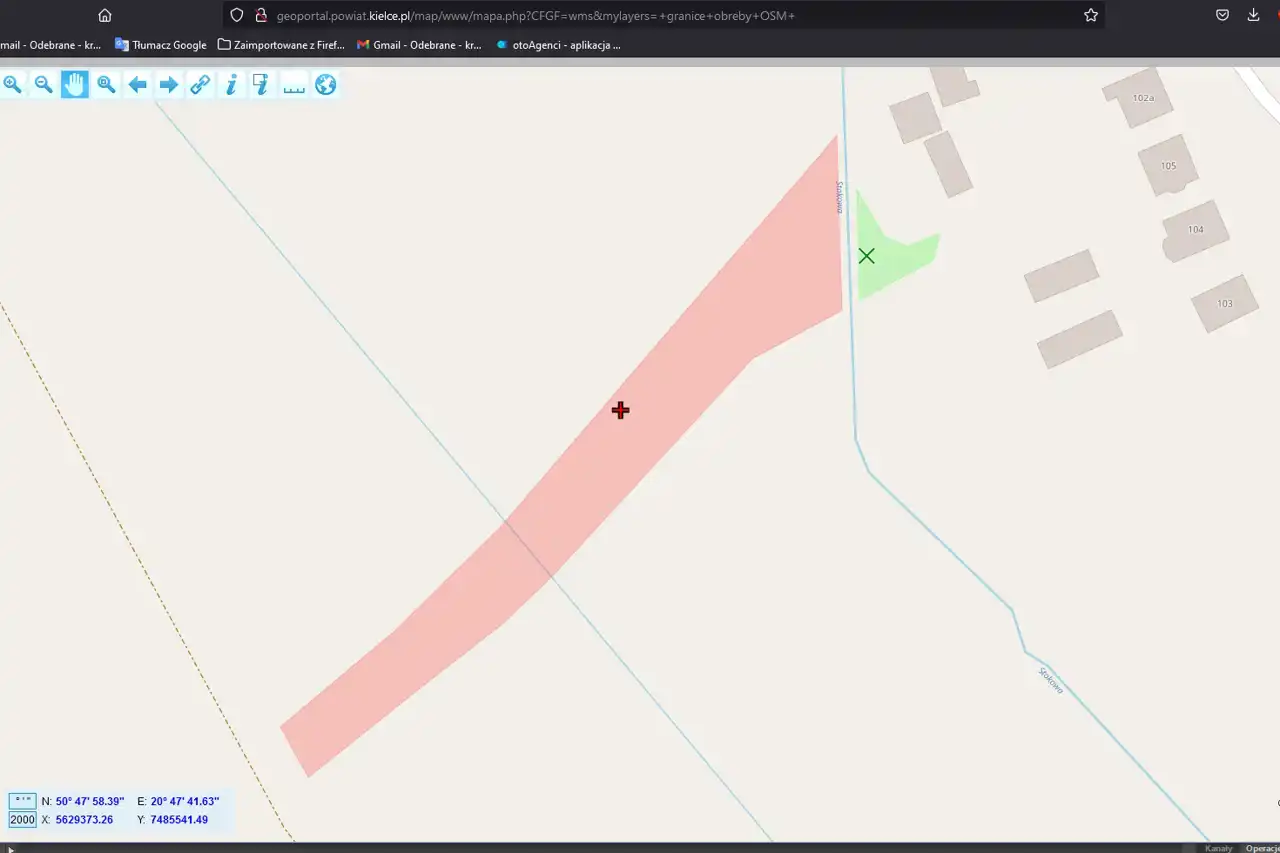
Task: Go to next map view arrow
Action: 169,85
